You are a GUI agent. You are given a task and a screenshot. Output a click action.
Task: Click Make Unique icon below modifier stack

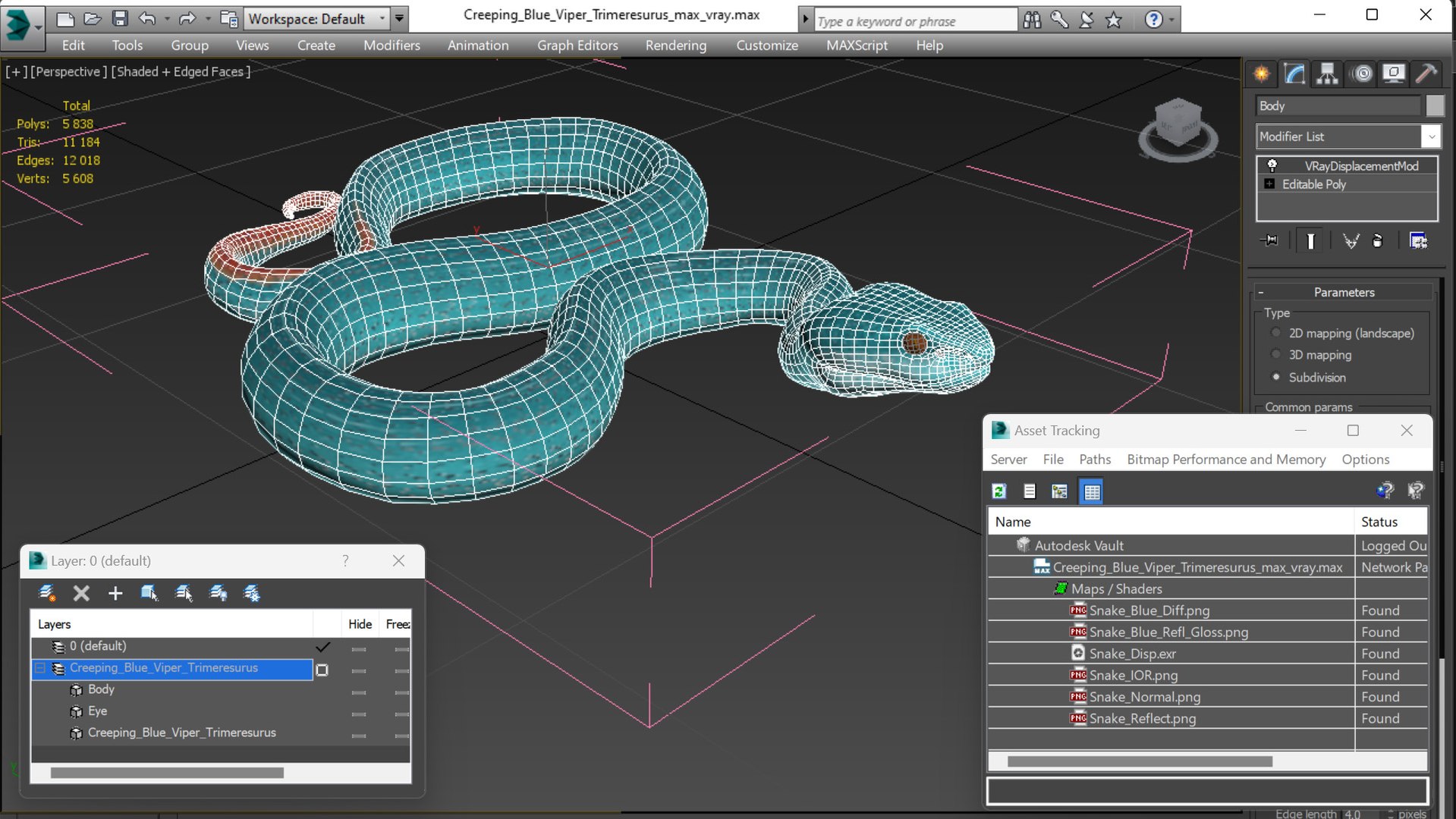coord(1351,241)
